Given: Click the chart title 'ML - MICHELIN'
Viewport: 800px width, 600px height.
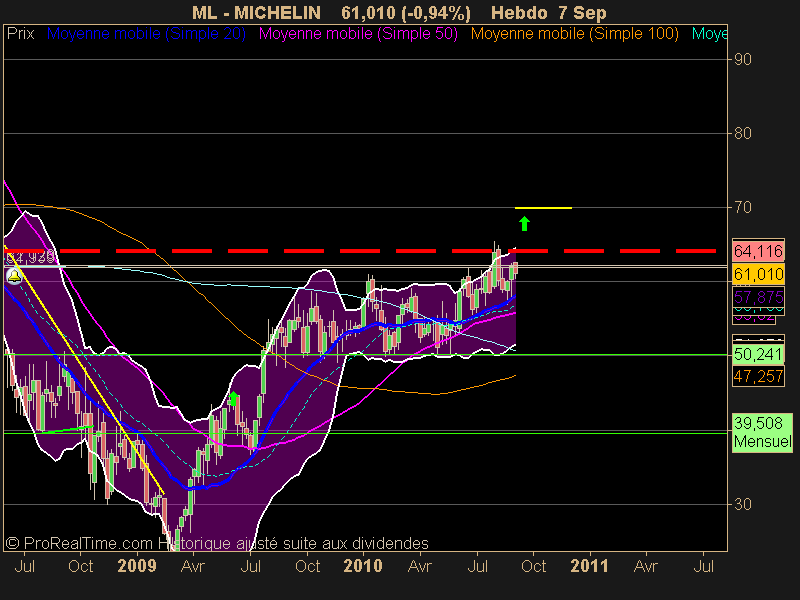Looking at the screenshot, I should coord(256,12).
